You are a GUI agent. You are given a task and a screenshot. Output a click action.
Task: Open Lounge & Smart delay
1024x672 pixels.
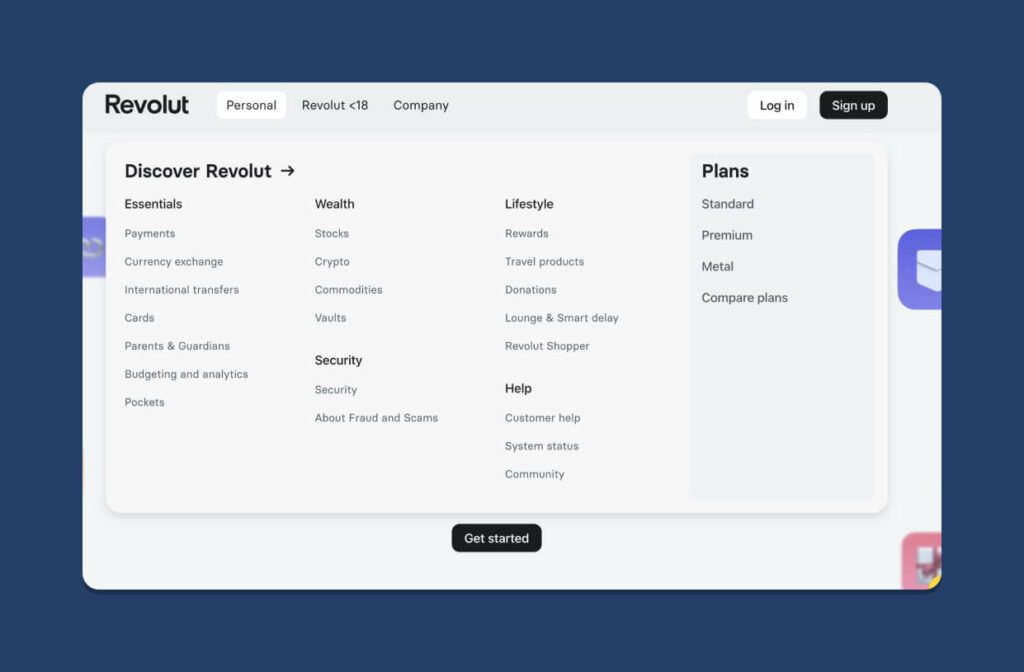click(562, 318)
